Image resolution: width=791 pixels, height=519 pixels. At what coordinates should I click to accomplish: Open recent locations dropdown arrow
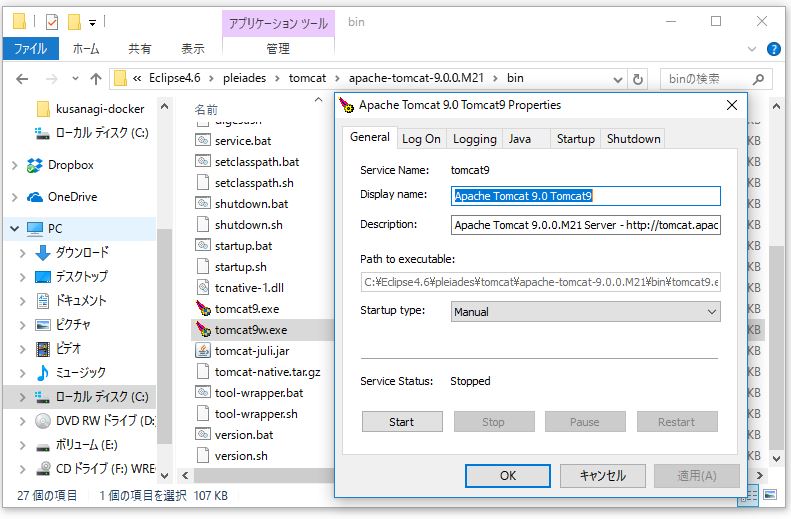75,79
